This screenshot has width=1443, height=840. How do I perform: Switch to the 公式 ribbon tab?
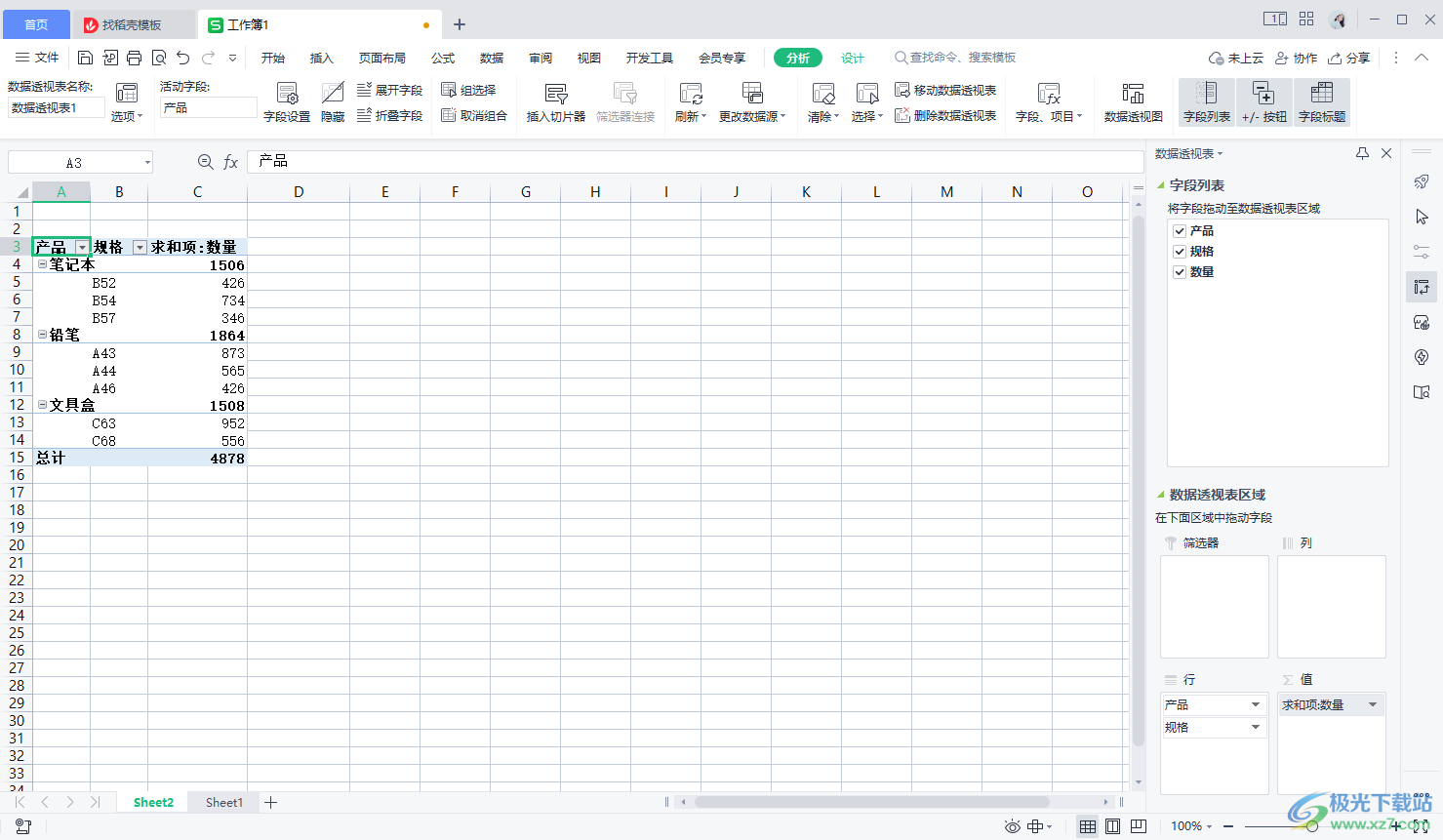443,59
